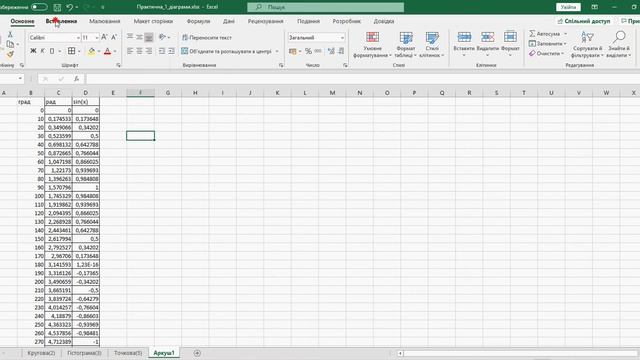Click the text orientation icon

tap(162, 37)
